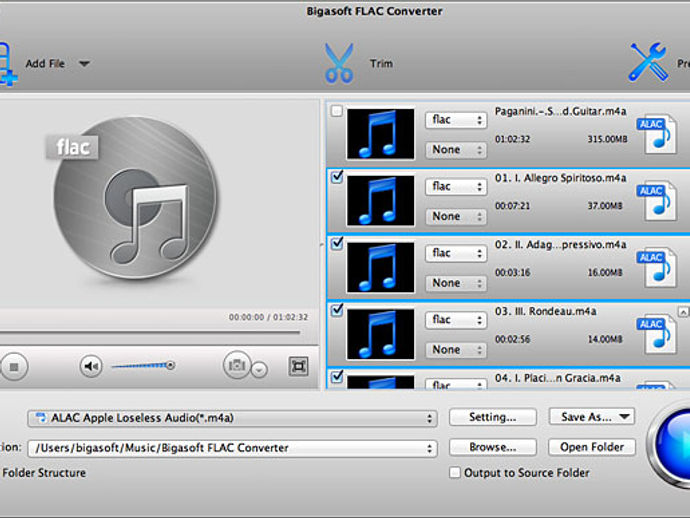Adjust the volume slider
This screenshot has height=518, width=690.
(x=143, y=365)
